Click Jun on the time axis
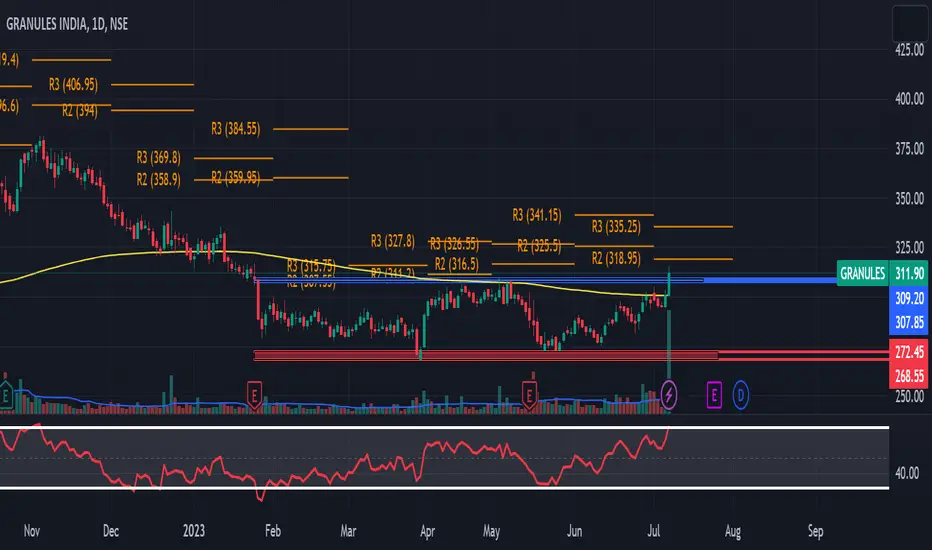932x550 pixels. [x=574, y=531]
